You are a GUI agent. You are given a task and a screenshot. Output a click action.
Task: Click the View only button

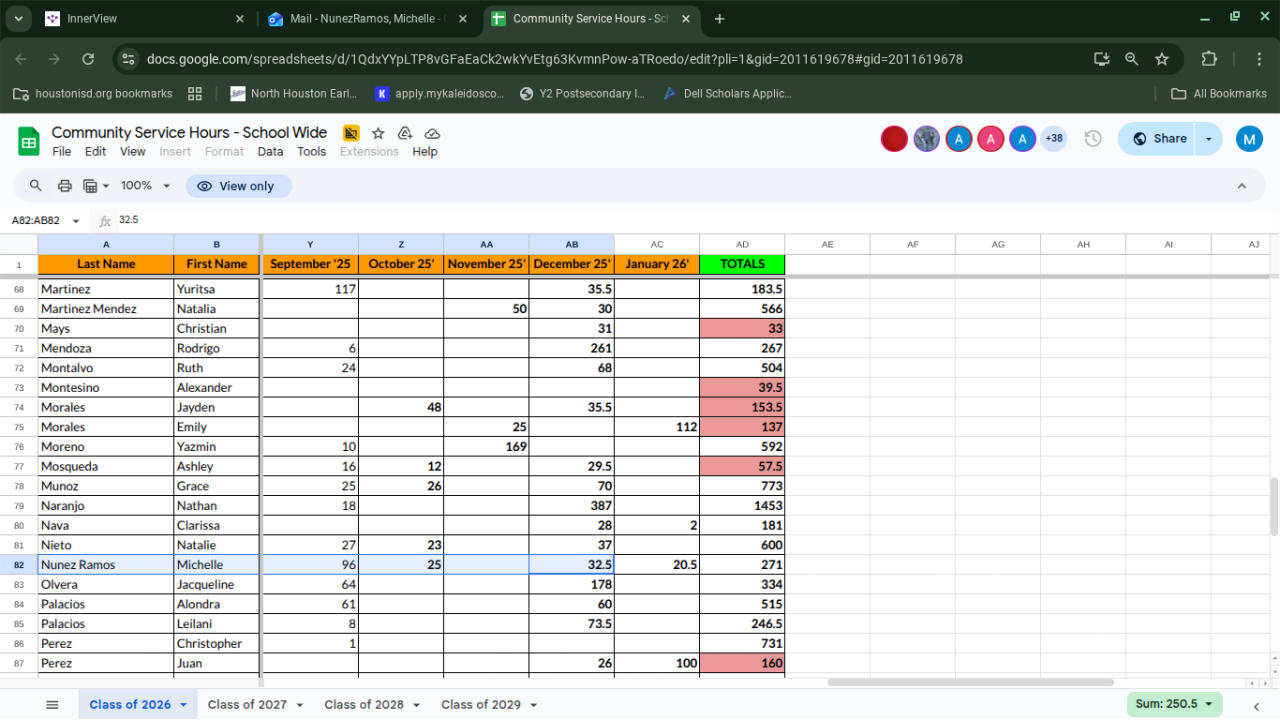click(x=238, y=186)
